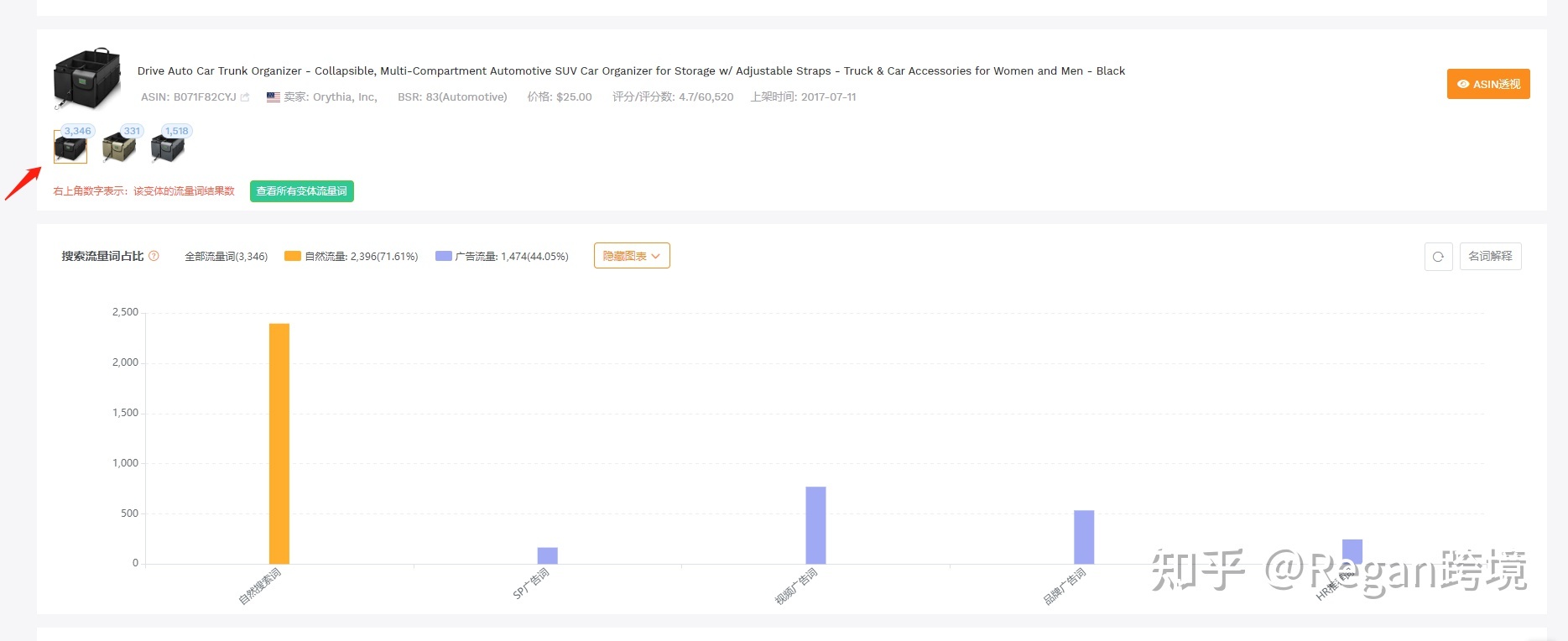The width and height of the screenshot is (1568, 641).
Task: Open the 名词解释 glossary button
Action: (1490, 257)
